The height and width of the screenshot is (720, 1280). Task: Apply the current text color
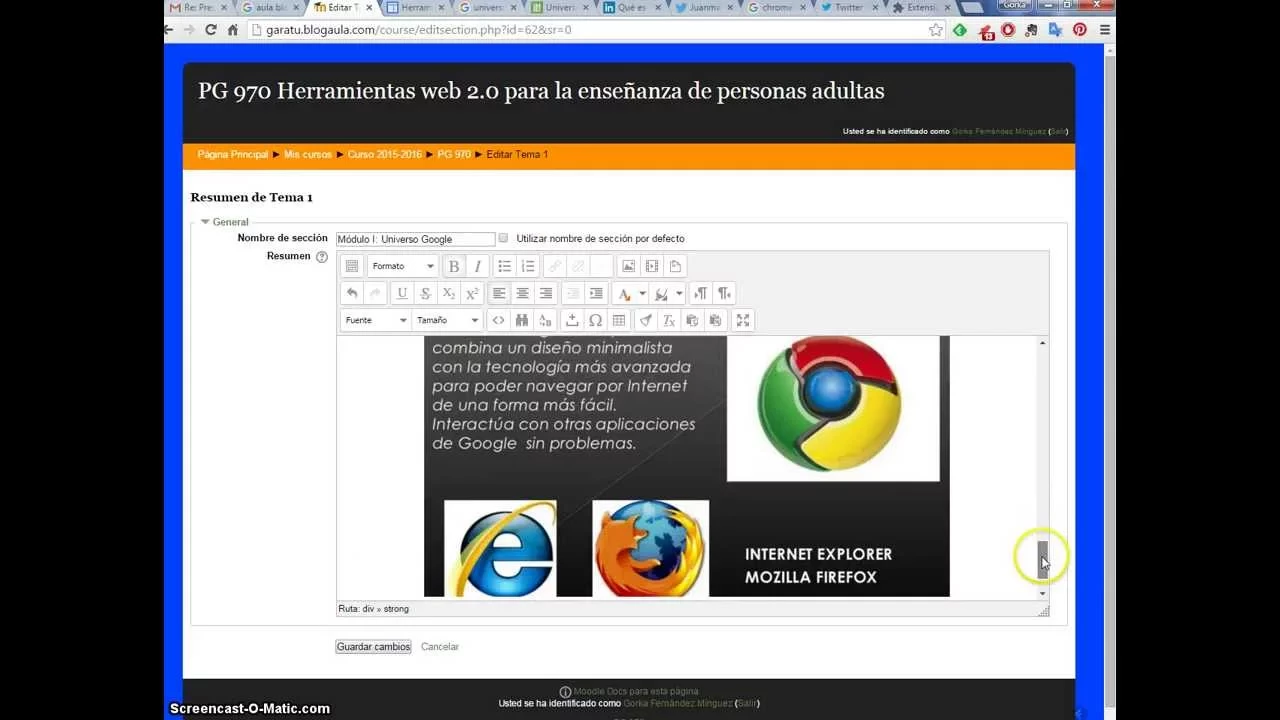625,293
